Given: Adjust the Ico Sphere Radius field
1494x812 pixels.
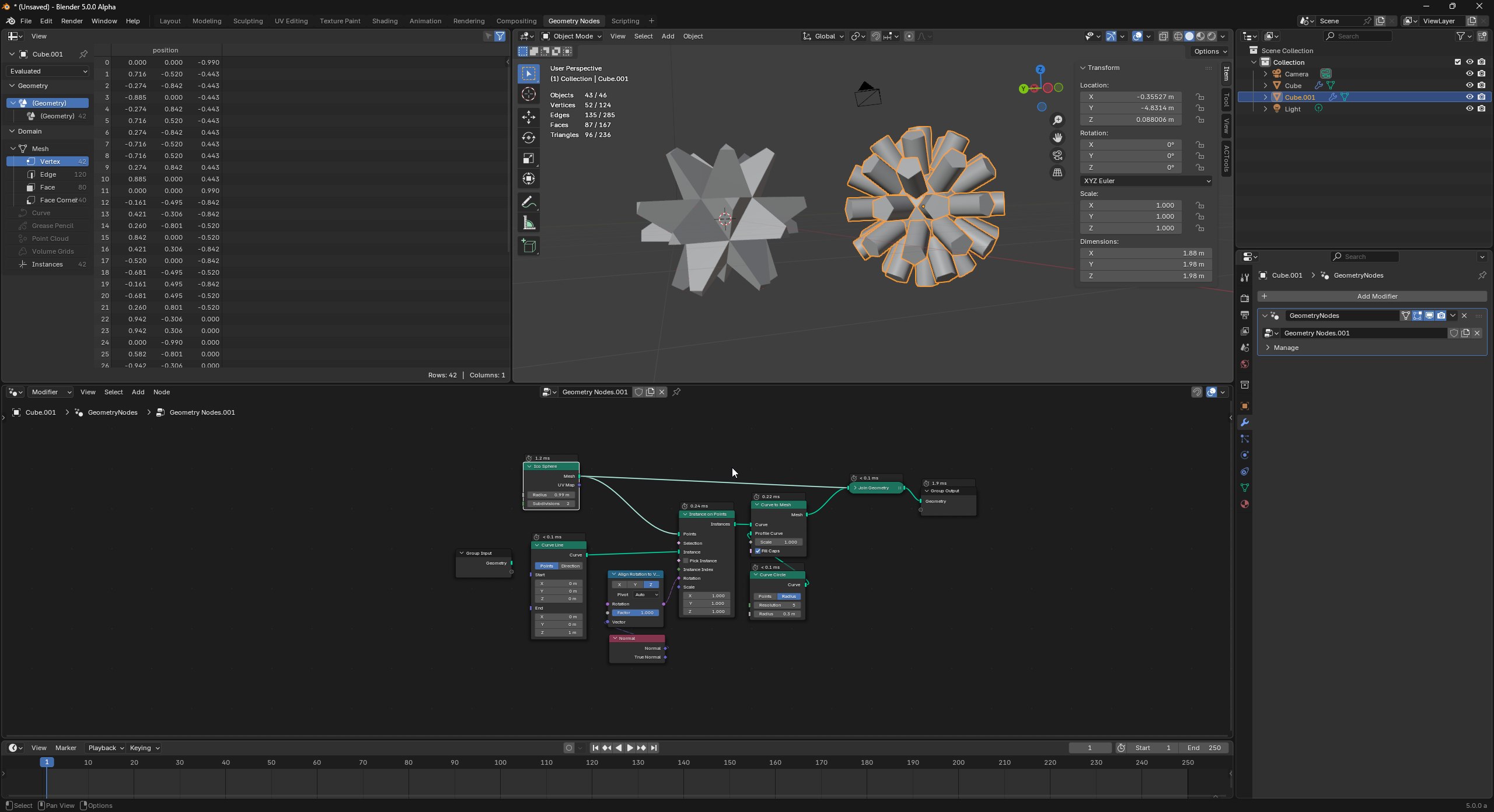Looking at the screenshot, I should [551, 495].
